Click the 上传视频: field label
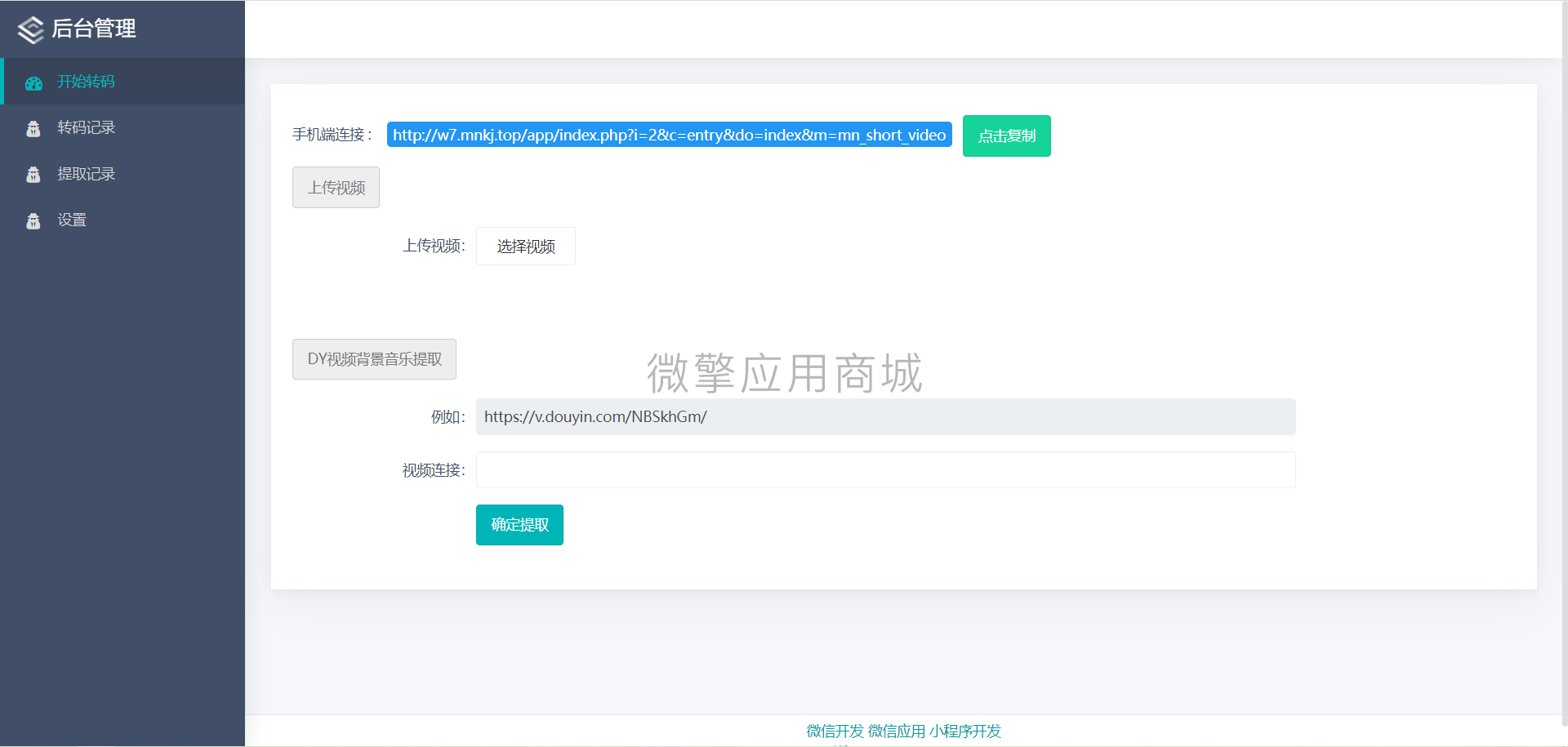This screenshot has width=1568, height=747. [434, 246]
